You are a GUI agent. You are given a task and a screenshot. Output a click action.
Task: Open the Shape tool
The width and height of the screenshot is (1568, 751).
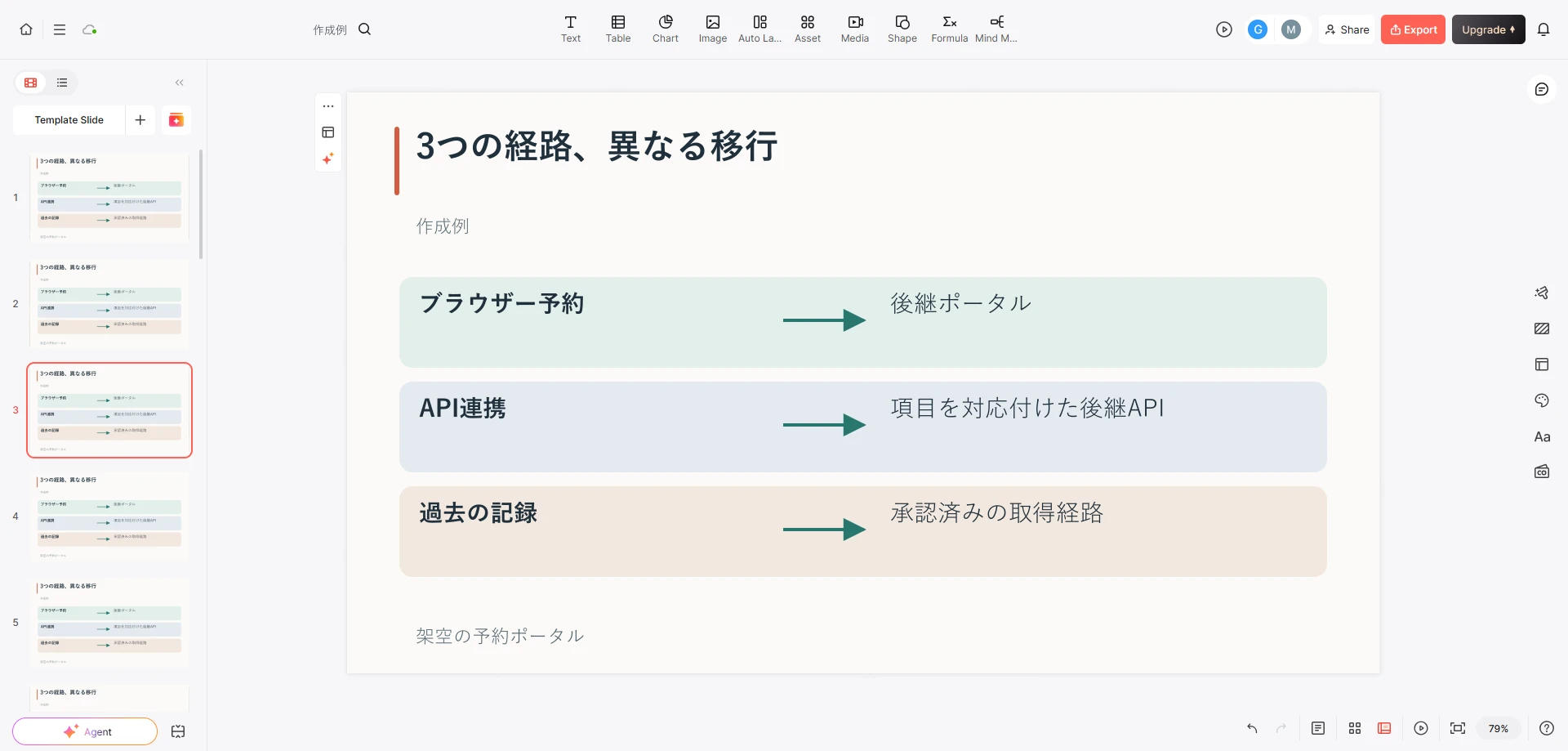point(902,29)
